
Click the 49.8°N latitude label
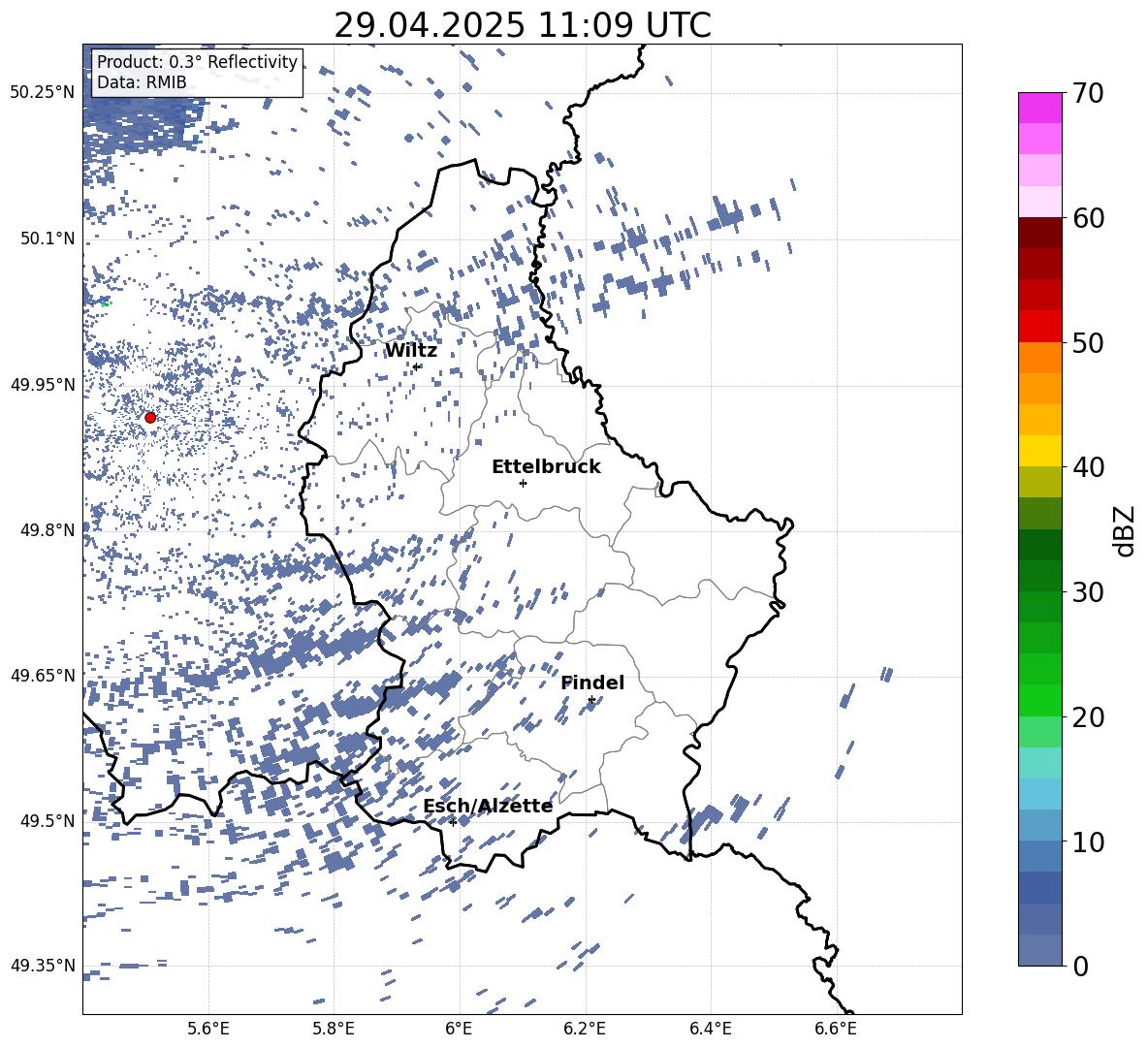(47, 530)
